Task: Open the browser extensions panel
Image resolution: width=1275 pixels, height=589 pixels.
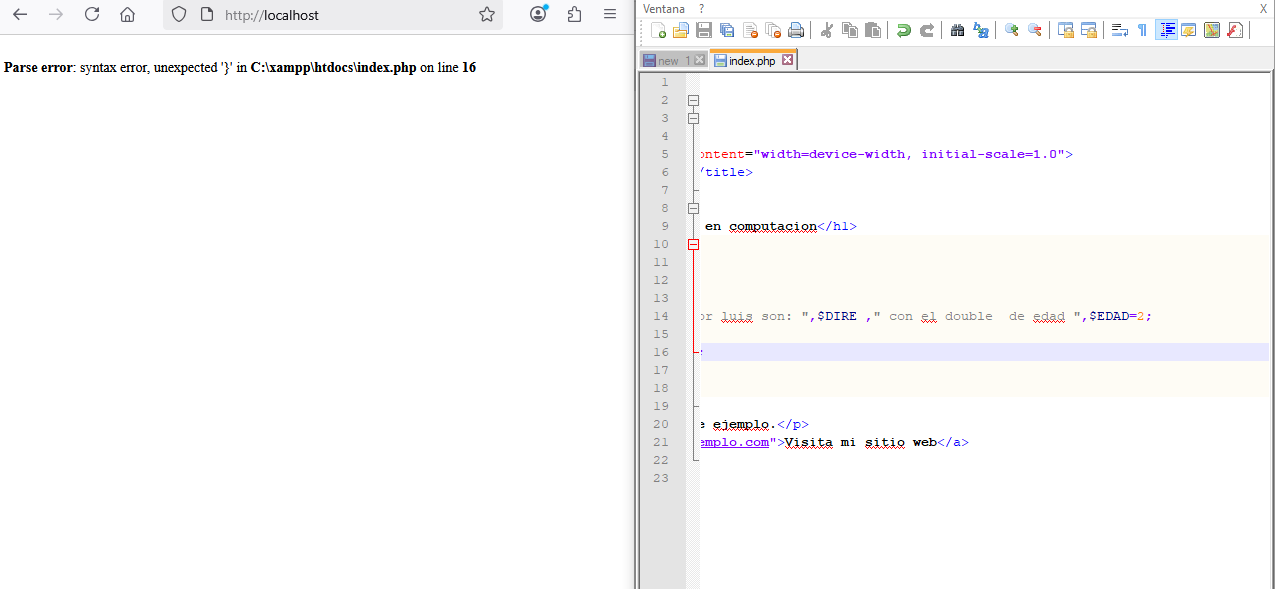Action: click(x=574, y=14)
